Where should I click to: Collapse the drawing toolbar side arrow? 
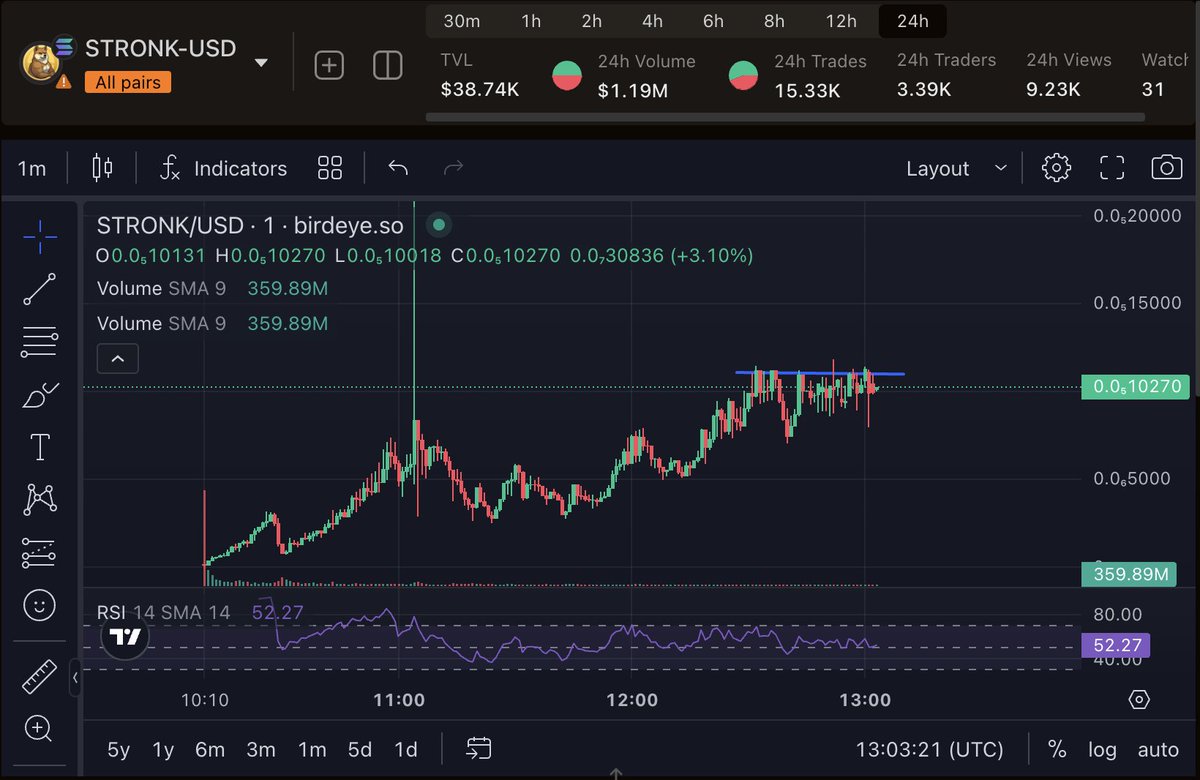[75, 678]
